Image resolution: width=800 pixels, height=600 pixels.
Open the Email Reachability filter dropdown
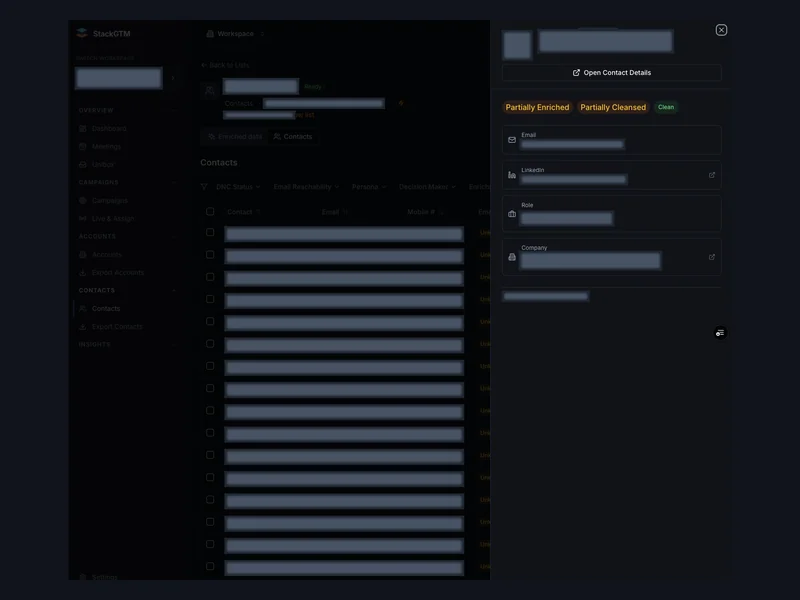[x=306, y=187]
